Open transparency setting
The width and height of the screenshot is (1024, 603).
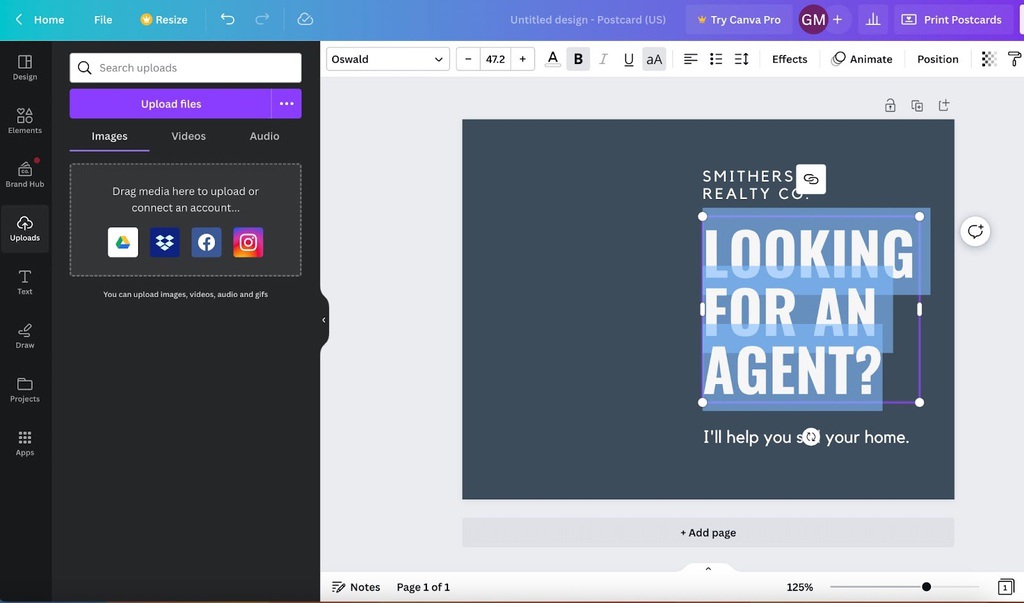[989, 59]
